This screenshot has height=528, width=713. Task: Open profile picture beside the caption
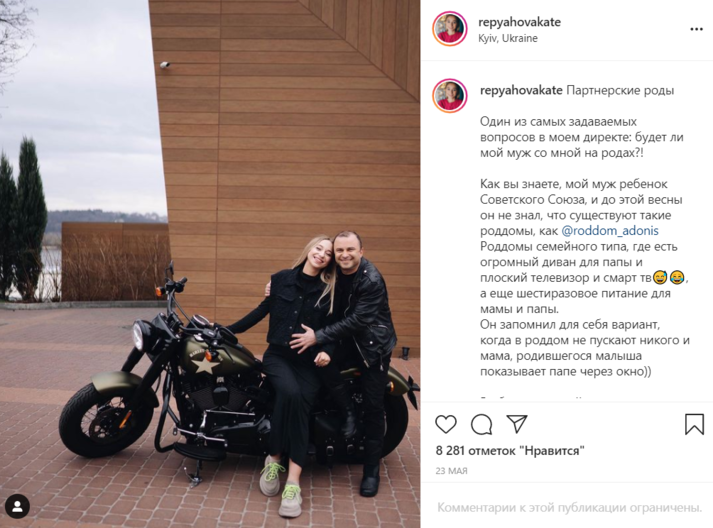[x=450, y=96]
